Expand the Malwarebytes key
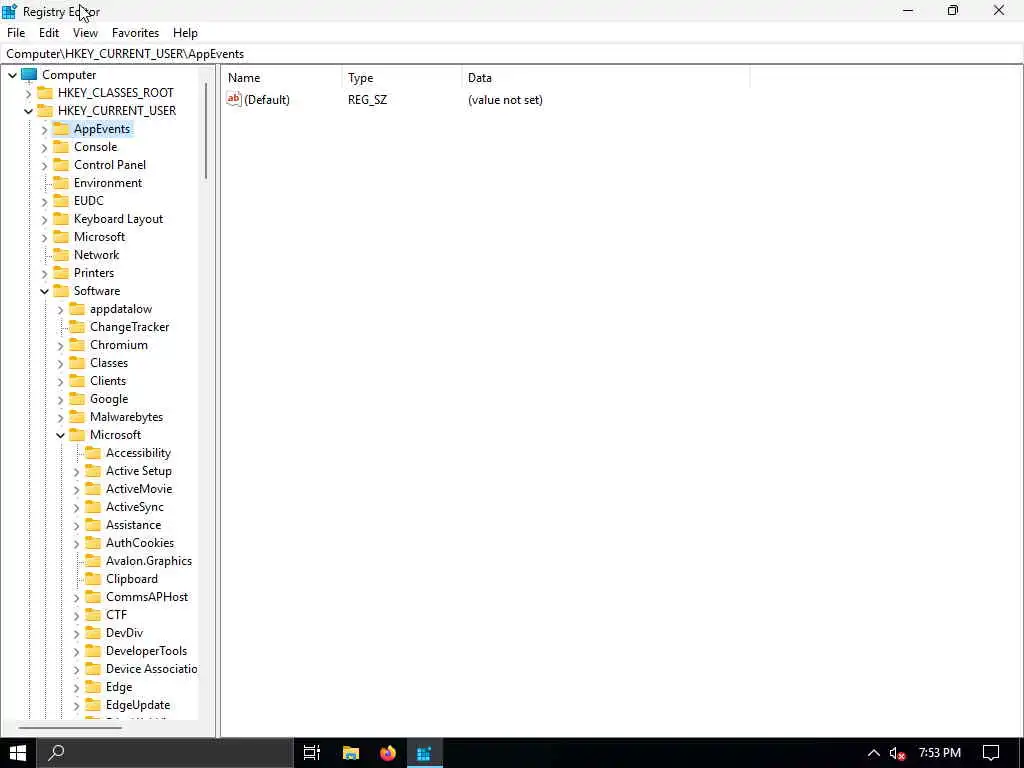Image resolution: width=1024 pixels, height=768 pixels. point(61,417)
